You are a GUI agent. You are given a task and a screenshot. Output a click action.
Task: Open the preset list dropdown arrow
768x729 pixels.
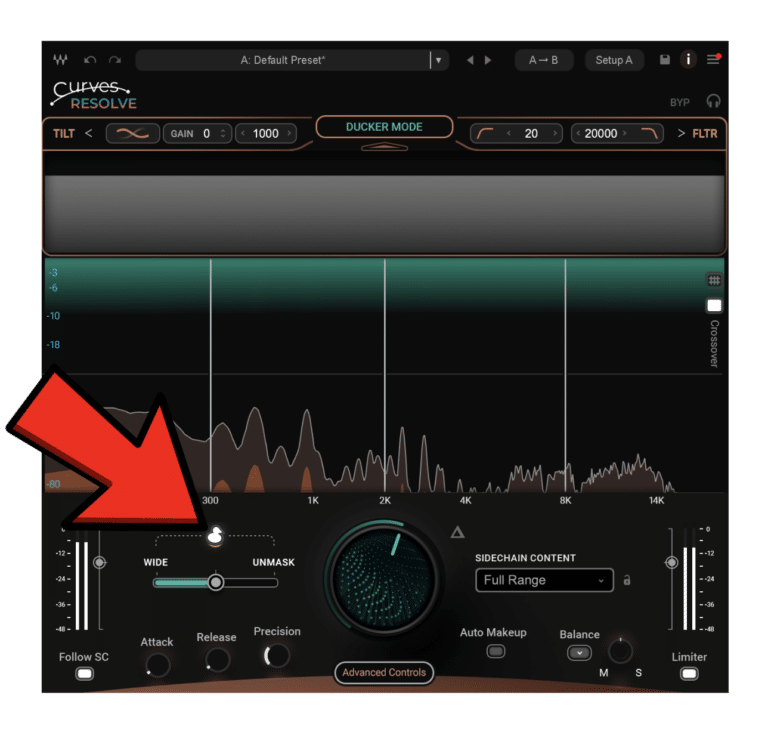(438, 60)
